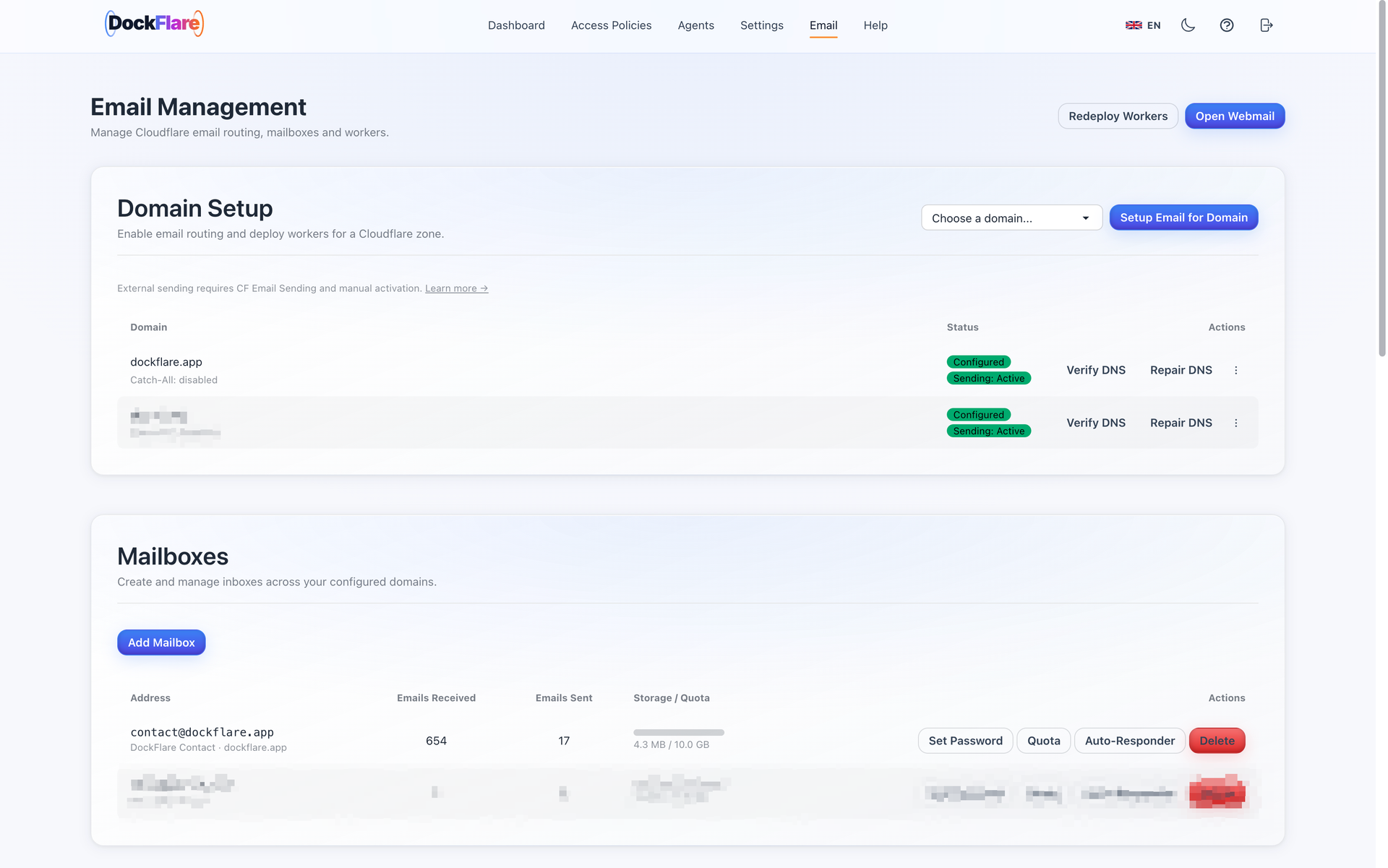The image size is (1388, 868).
Task: Follow the Learn more link
Action: 456,288
